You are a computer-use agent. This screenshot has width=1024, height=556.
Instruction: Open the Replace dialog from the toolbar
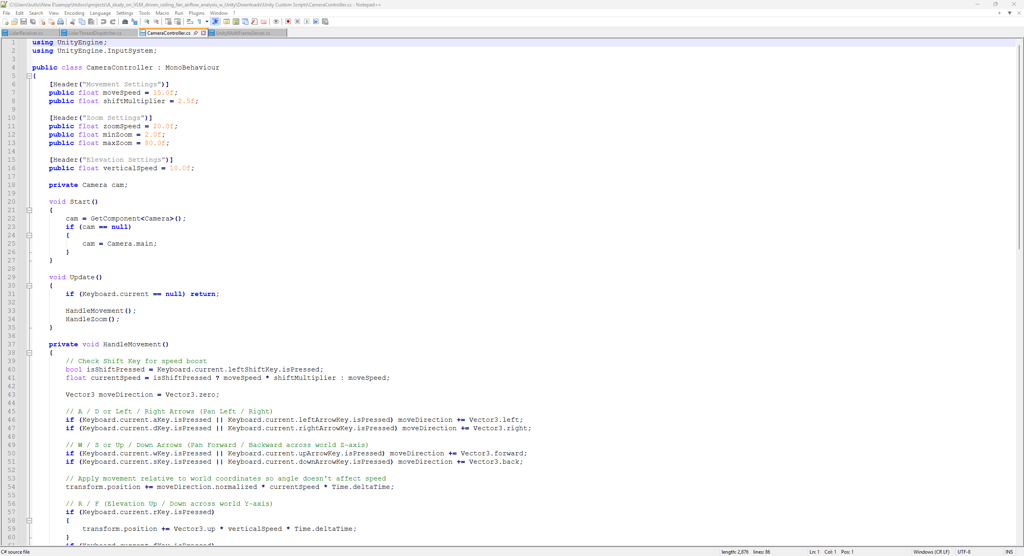[x=135, y=22]
